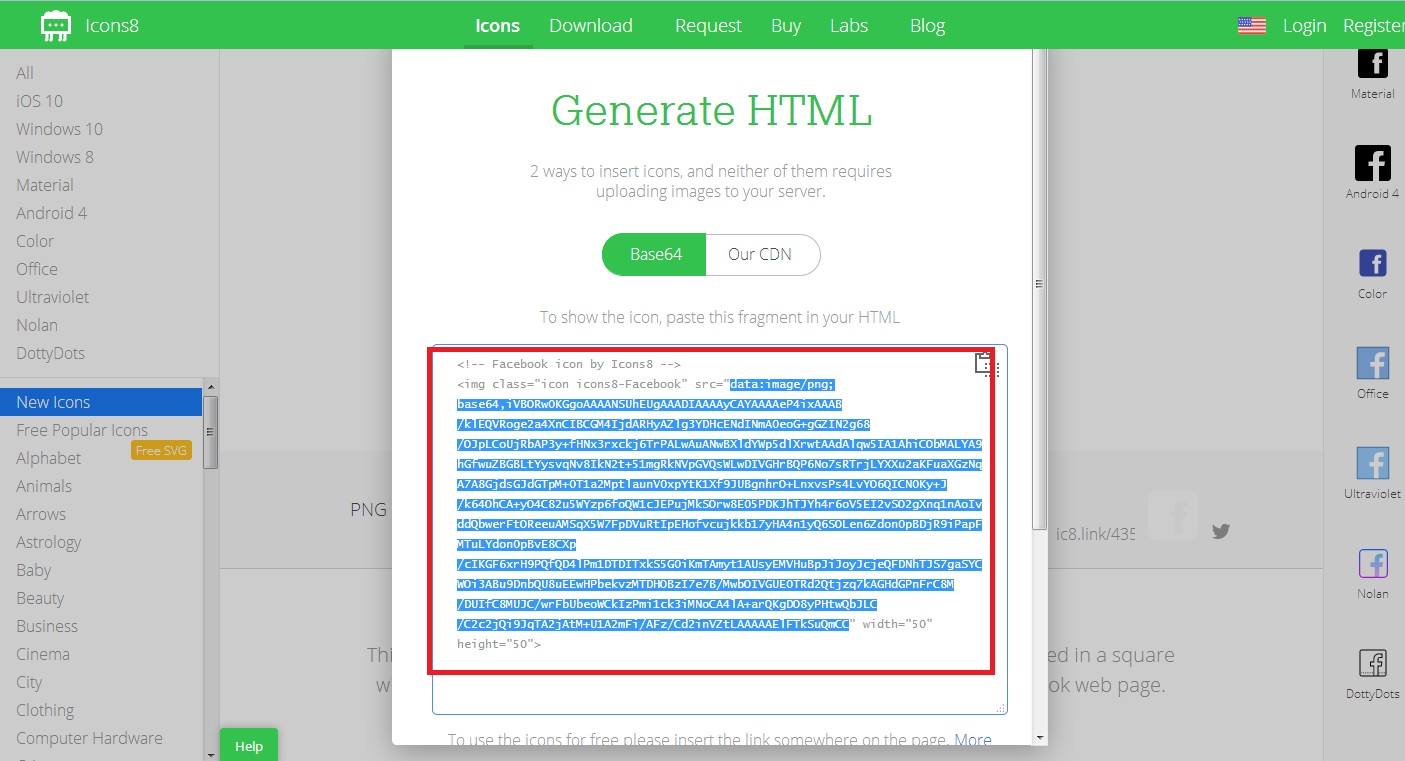Screen dimensions: 1405x761
Task: Click inside the HTML code text area
Action: click(720, 529)
